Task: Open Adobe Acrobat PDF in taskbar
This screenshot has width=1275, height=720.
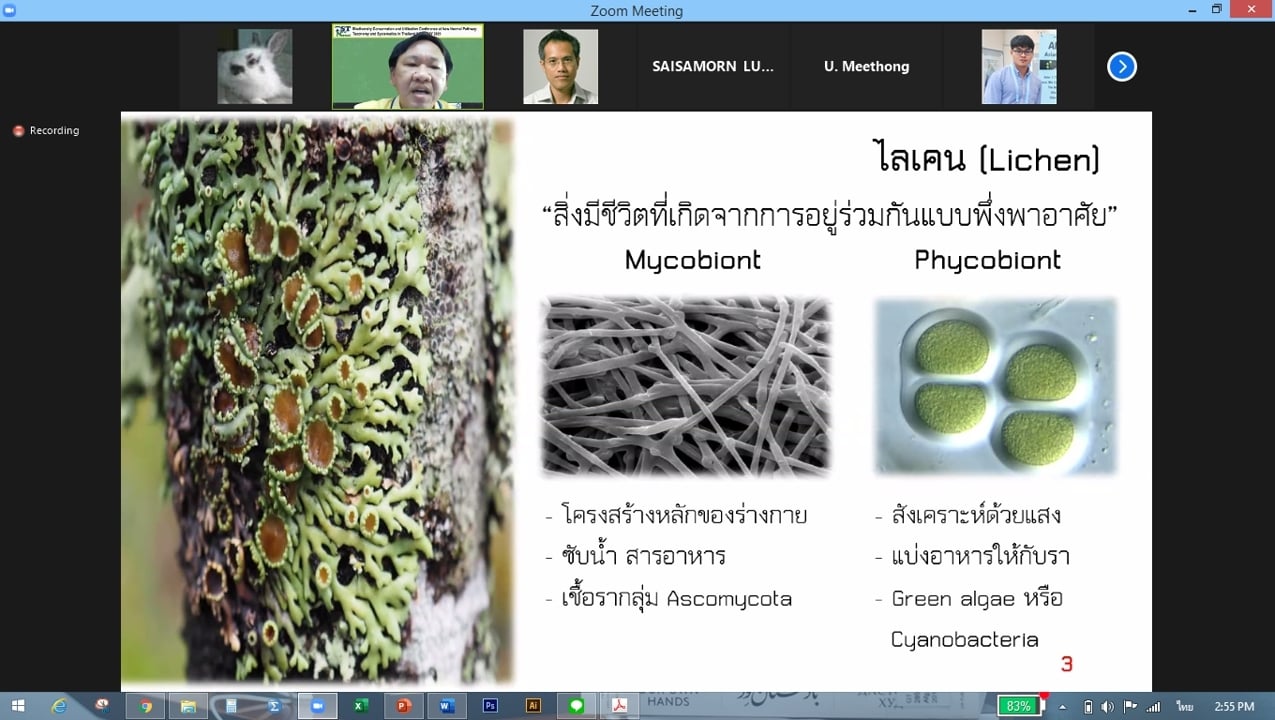Action: coord(619,706)
